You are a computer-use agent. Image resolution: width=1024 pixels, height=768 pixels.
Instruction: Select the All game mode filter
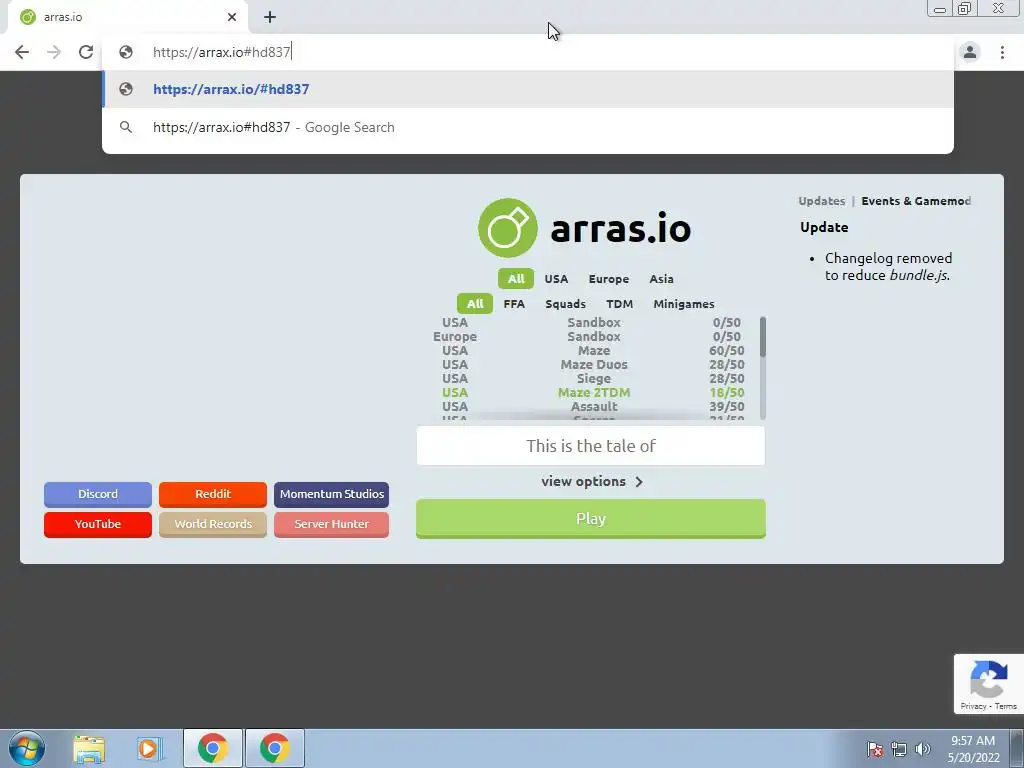475,304
